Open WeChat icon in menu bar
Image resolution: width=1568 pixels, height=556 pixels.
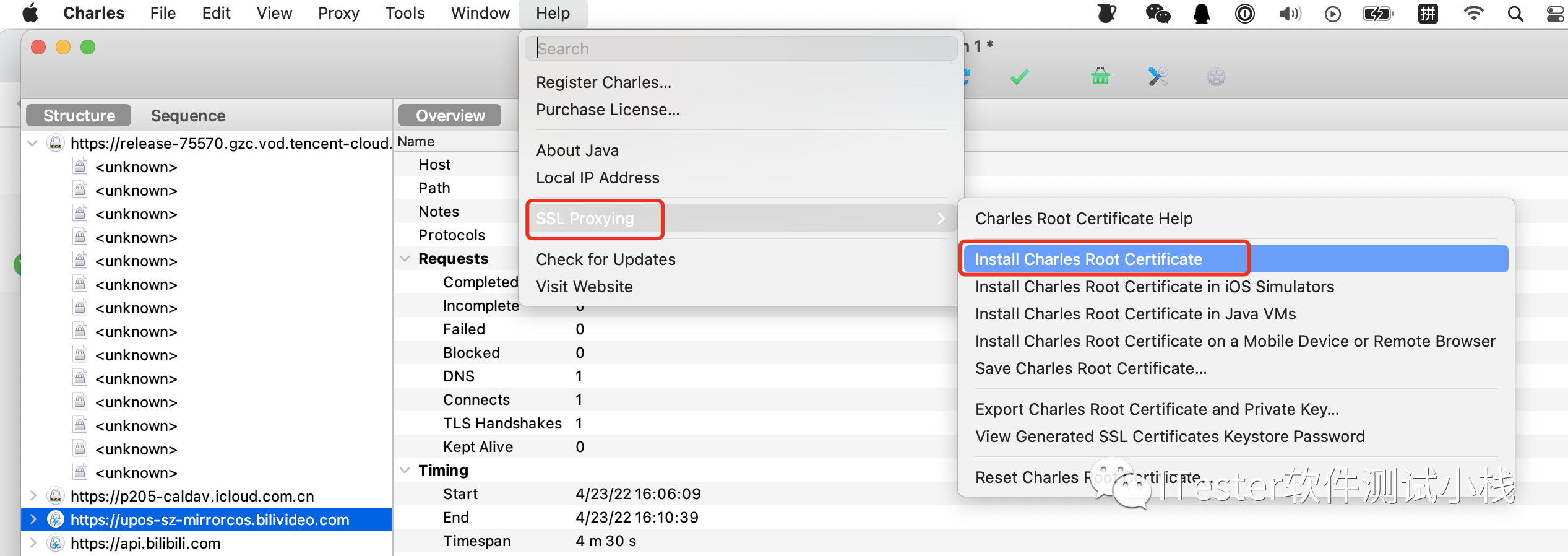point(1157,13)
